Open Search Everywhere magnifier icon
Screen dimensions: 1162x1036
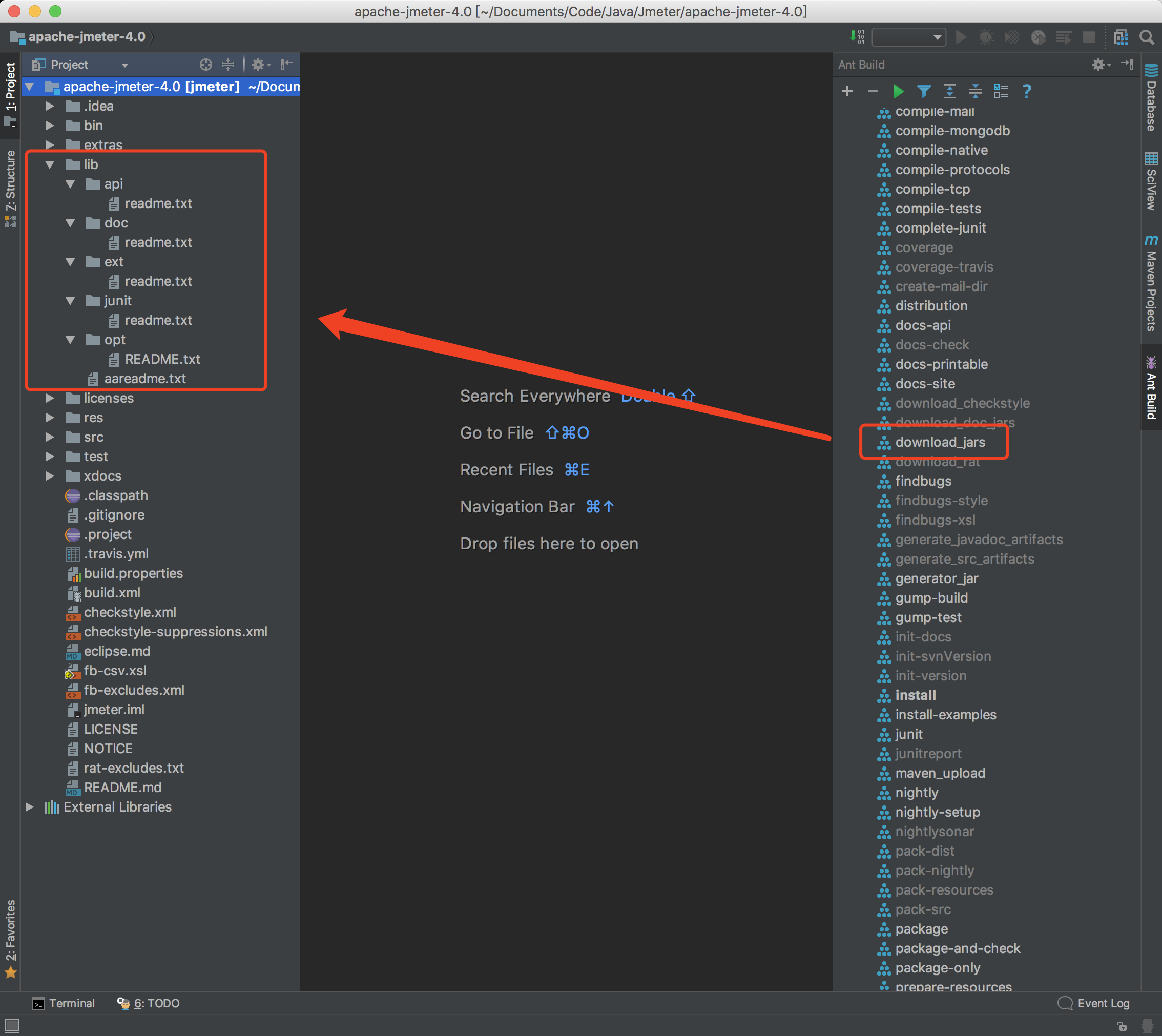1147,37
